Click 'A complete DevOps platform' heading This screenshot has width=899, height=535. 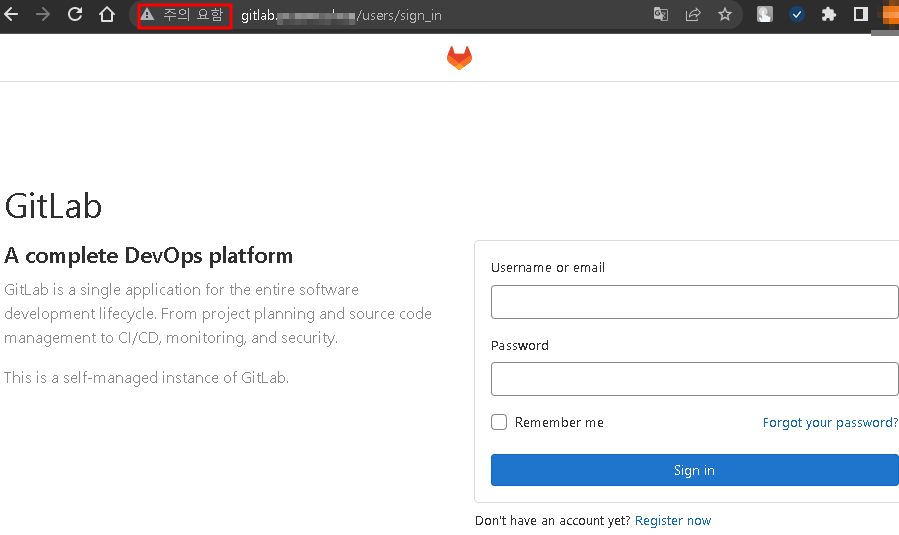pyautogui.click(x=148, y=255)
